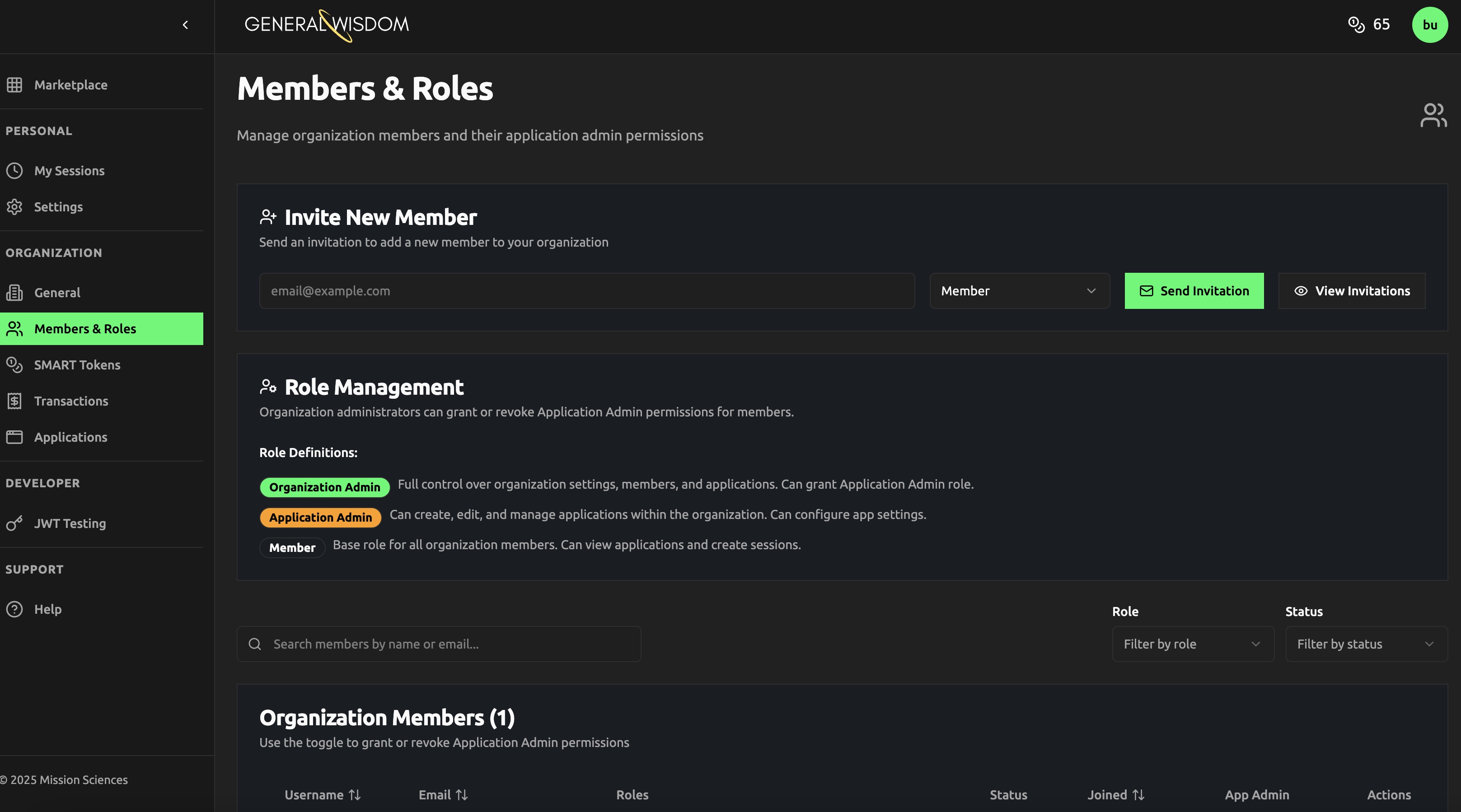Image resolution: width=1461 pixels, height=812 pixels.
Task: Click the SMART token coins icon in header
Action: (1356, 24)
